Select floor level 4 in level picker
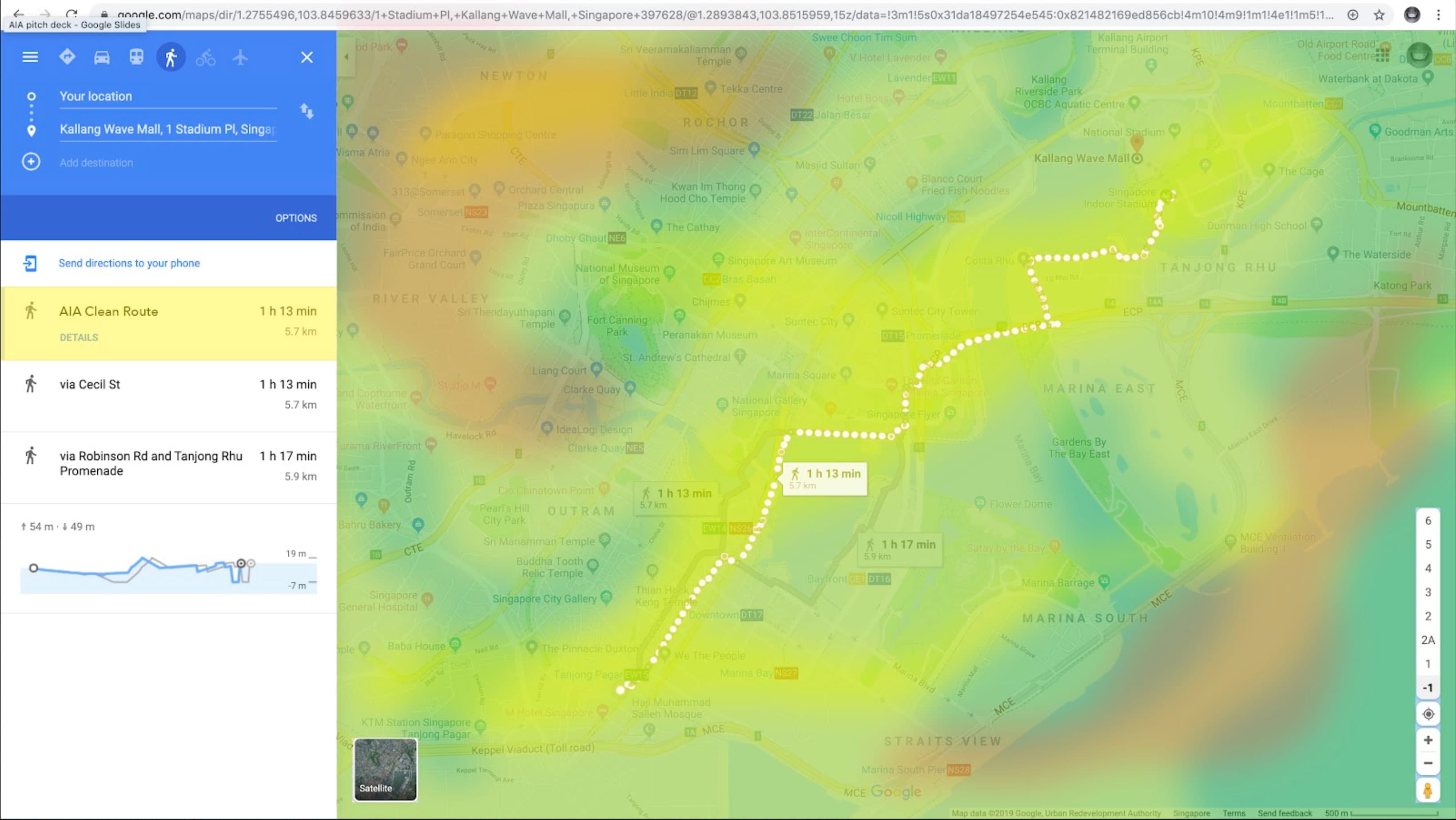Viewport: 1456px width, 820px height. (x=1428, y=568)
